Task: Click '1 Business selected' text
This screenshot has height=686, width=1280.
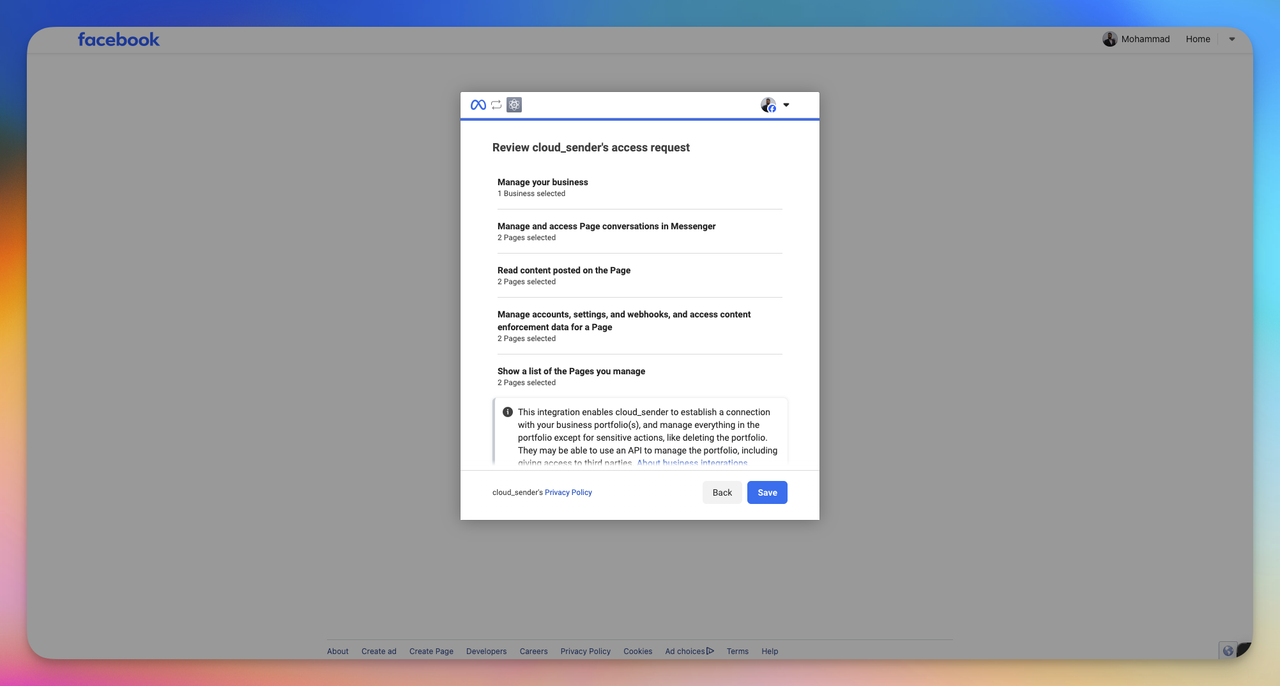Action: coord(531,194)
